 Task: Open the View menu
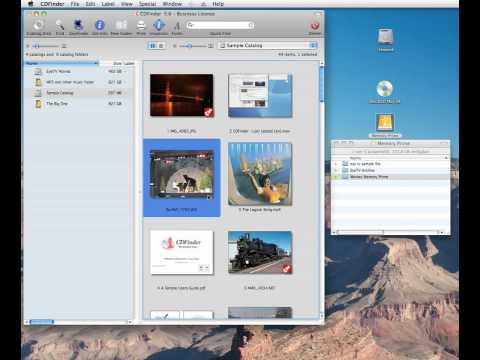pyautogui.click(x=127, y=4)
